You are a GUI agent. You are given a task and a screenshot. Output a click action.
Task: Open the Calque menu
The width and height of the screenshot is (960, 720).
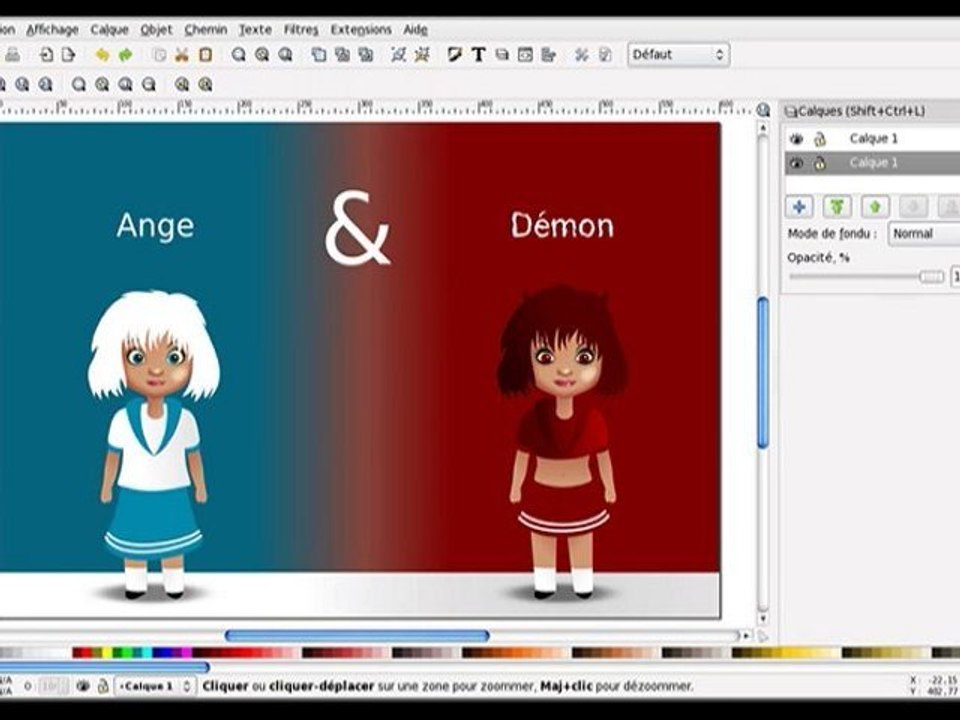point(109,29)
